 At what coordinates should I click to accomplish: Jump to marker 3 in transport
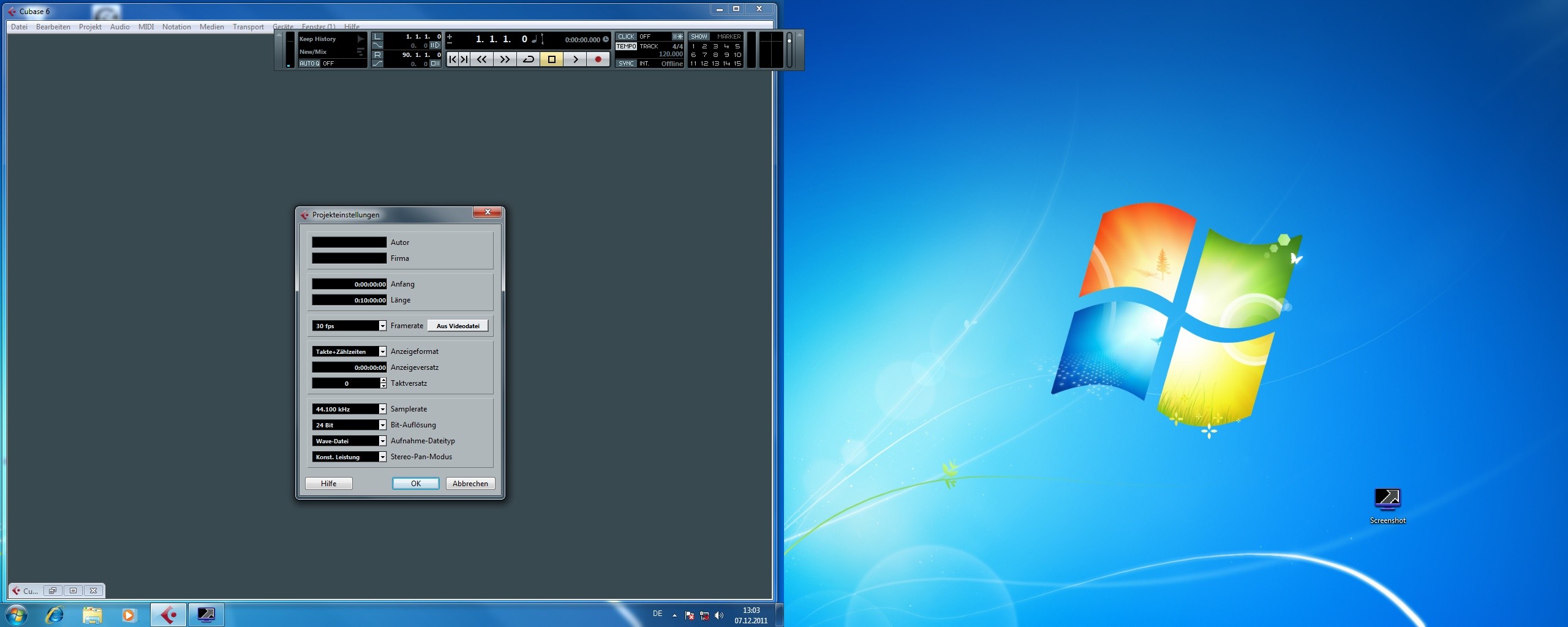715,47
